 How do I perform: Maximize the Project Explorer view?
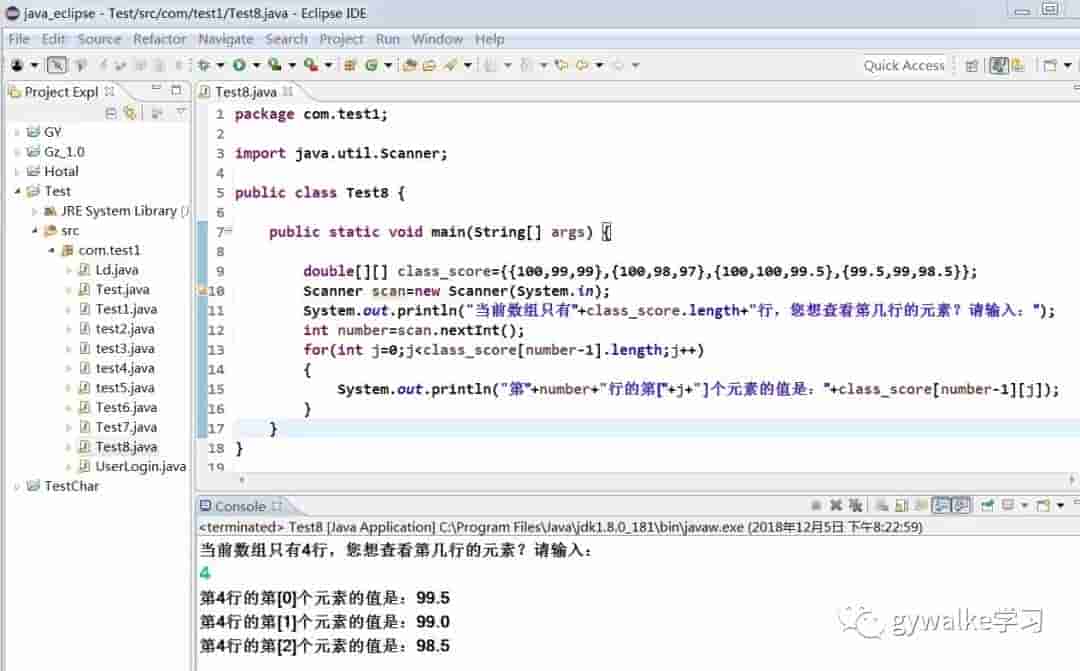tap(176, 90)
